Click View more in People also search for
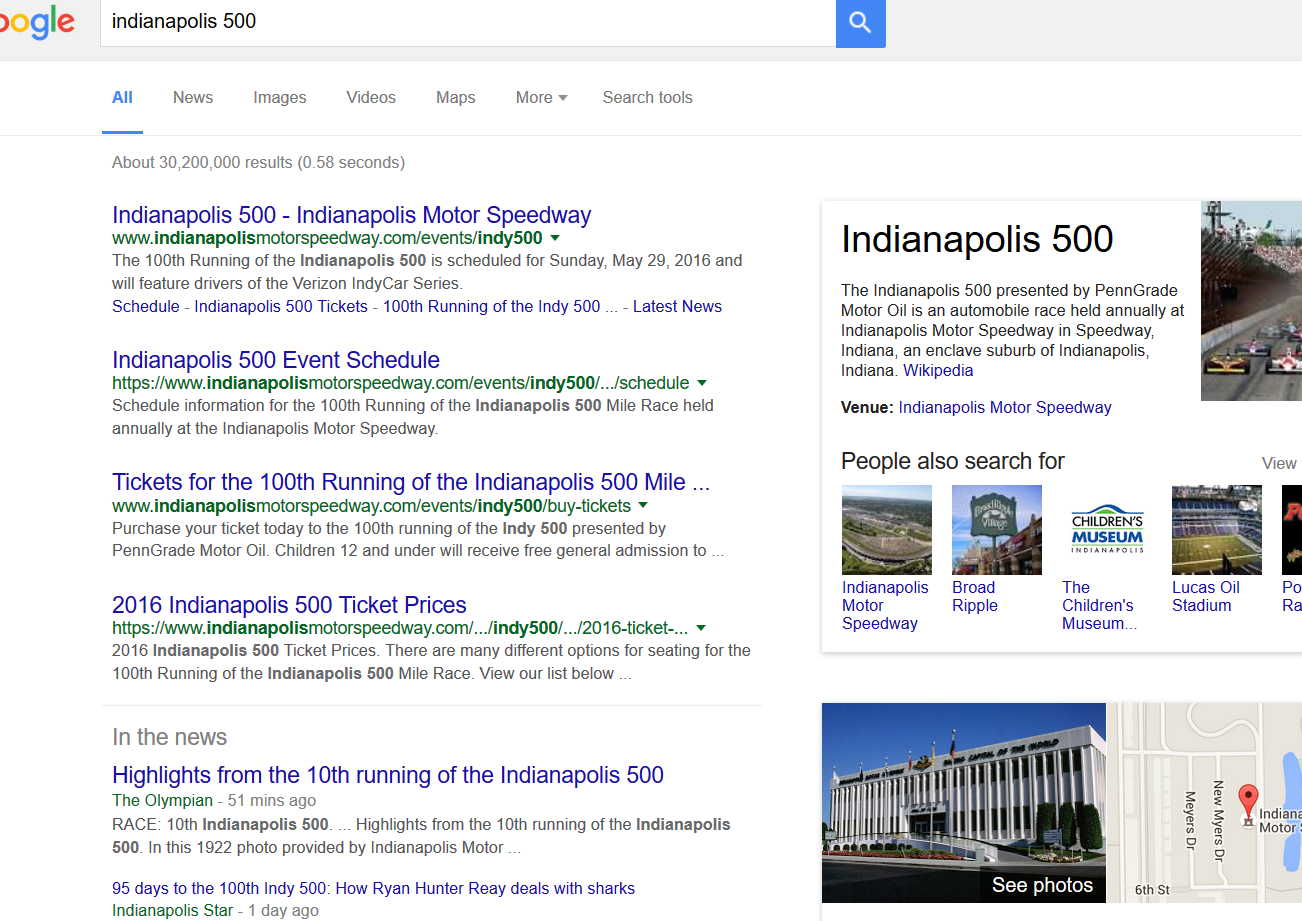The height and width of the screenshot is (921, 1302). click(x=1280, y=463)
